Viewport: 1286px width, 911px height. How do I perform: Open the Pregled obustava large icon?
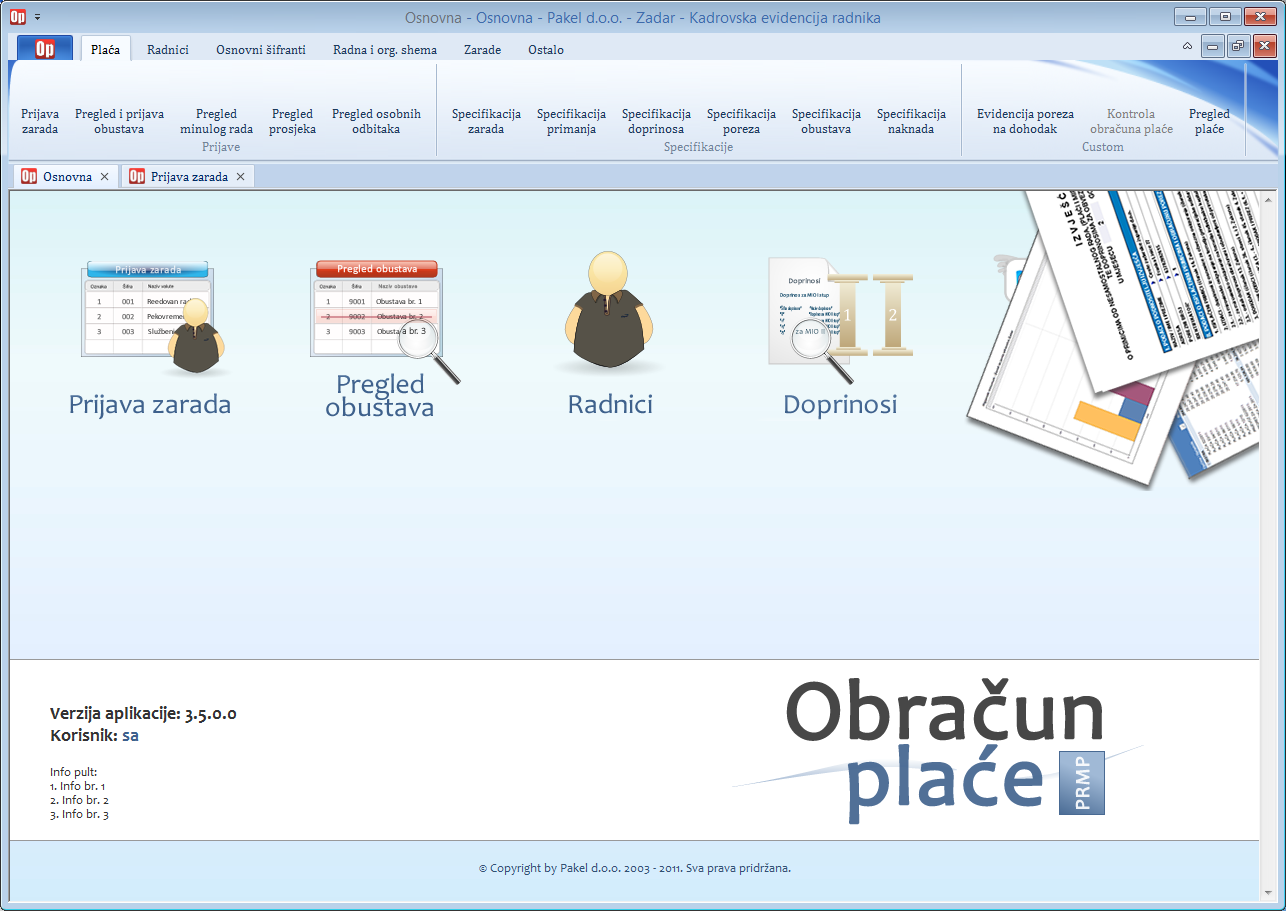[x=385, y=322]
